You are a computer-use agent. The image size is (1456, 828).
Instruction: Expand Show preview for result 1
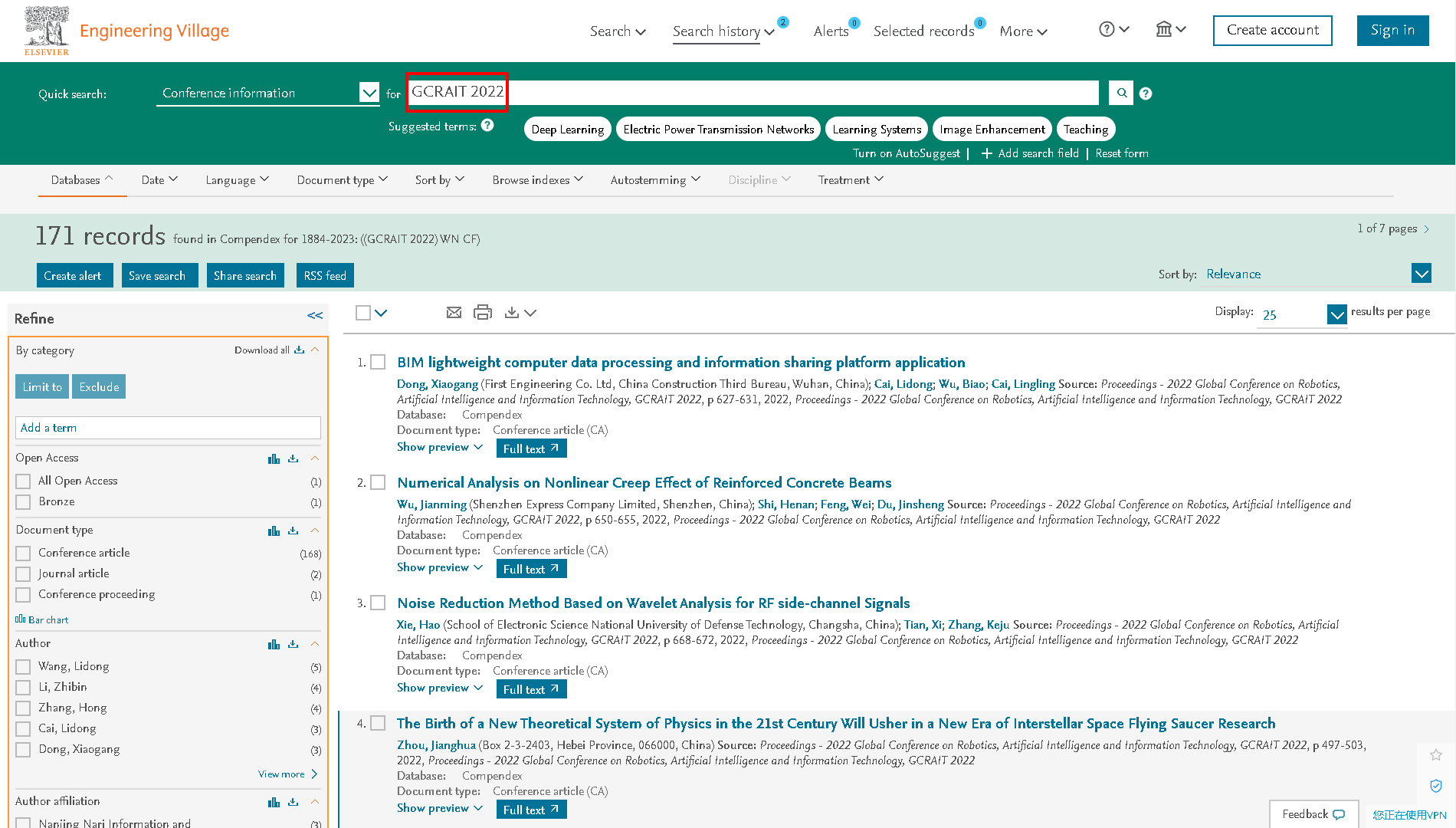coord(440,447)
